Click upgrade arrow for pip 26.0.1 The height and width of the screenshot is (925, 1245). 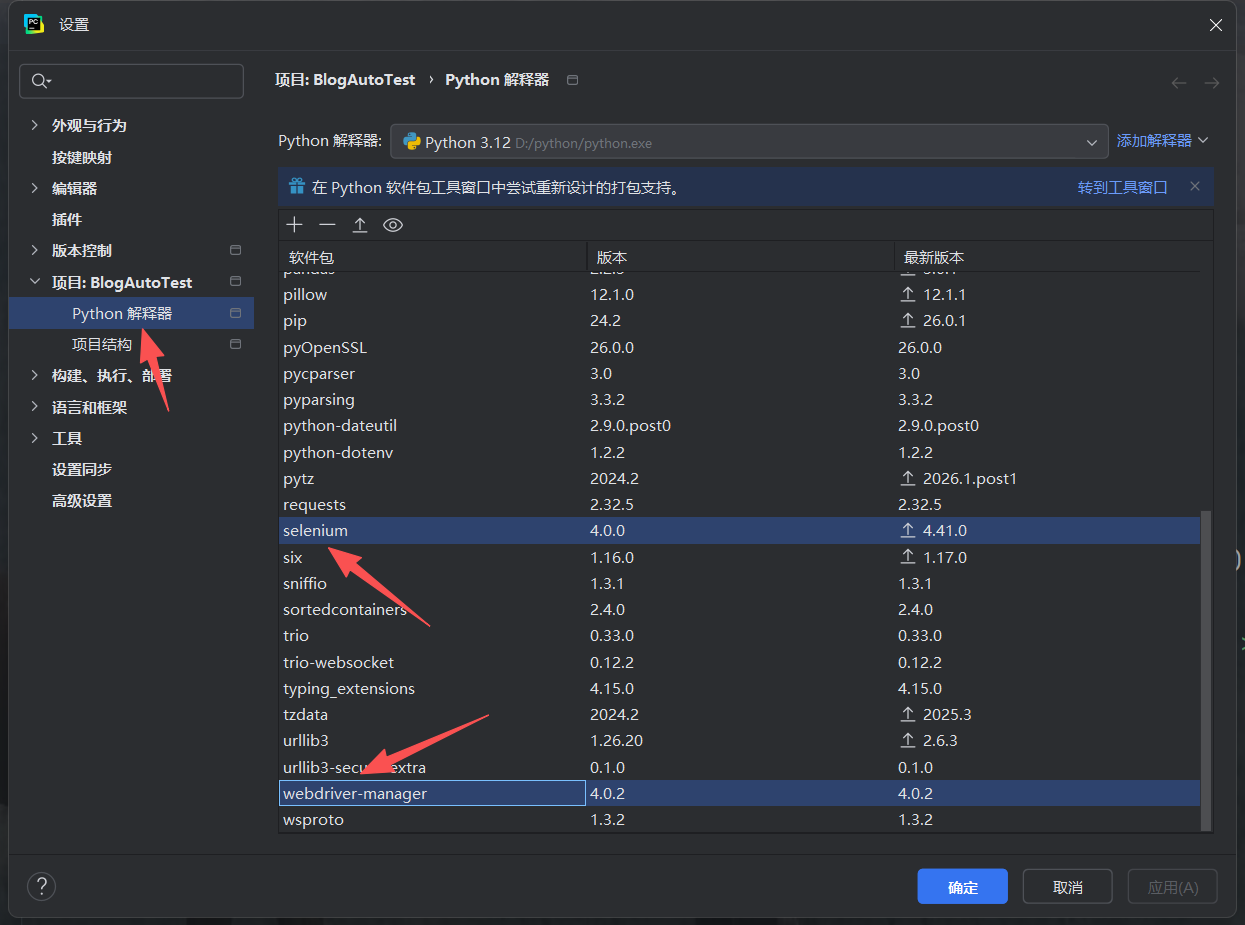(908, 321)
